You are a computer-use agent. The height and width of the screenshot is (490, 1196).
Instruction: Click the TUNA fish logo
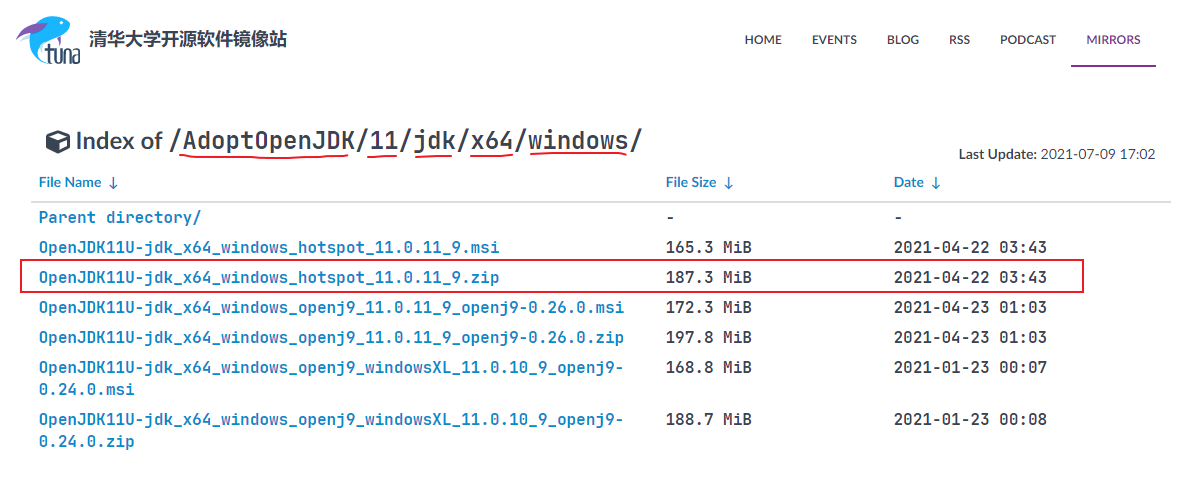click(x=49, y=39)
